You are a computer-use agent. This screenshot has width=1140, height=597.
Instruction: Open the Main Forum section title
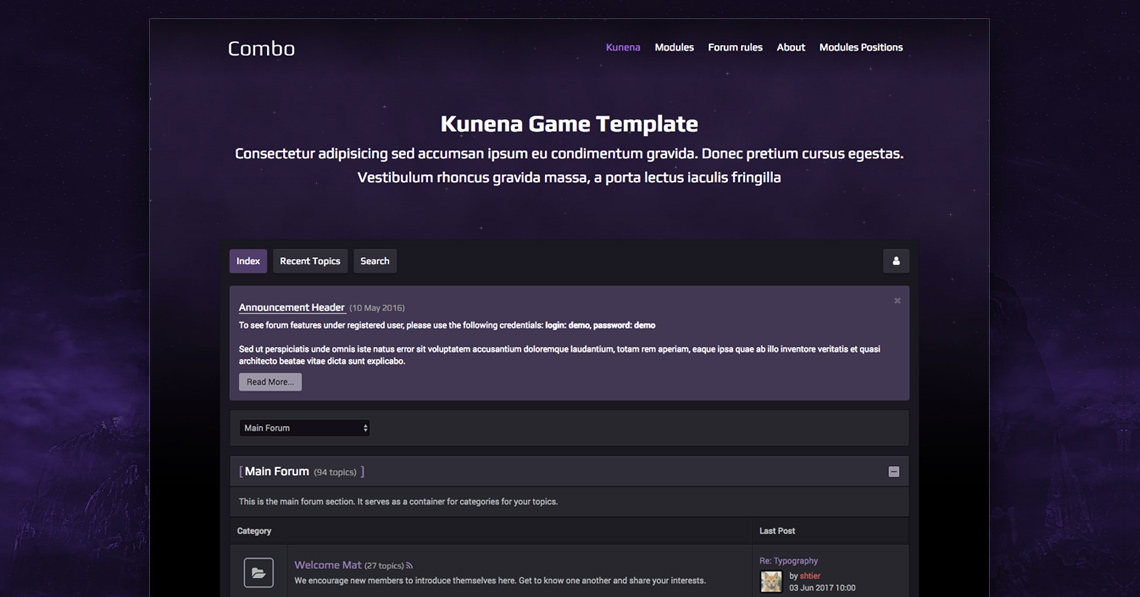276,471
